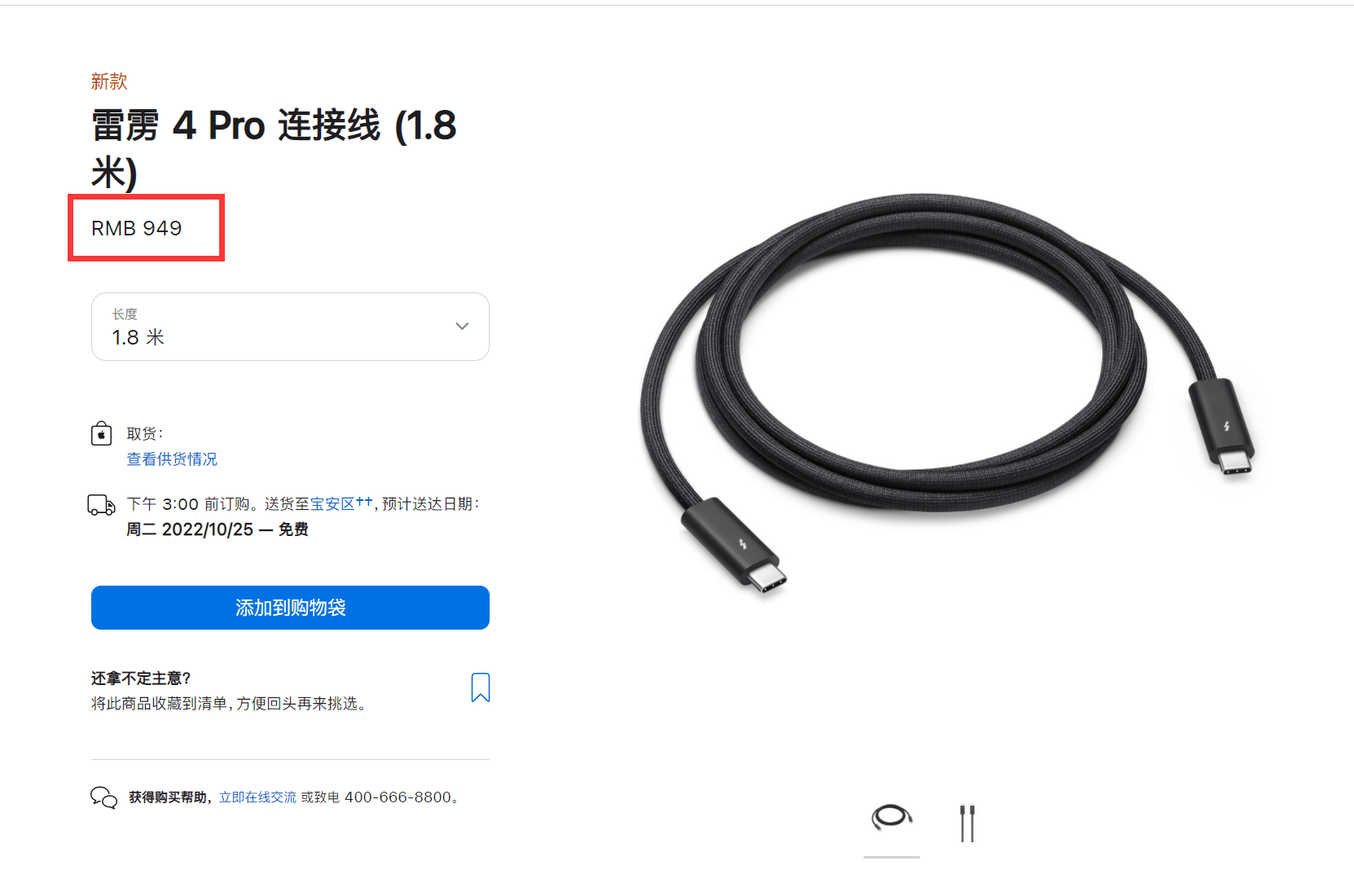Open the 1.8 米 length selector
This screenshot has width=1354, height=896.
point(290,327)
